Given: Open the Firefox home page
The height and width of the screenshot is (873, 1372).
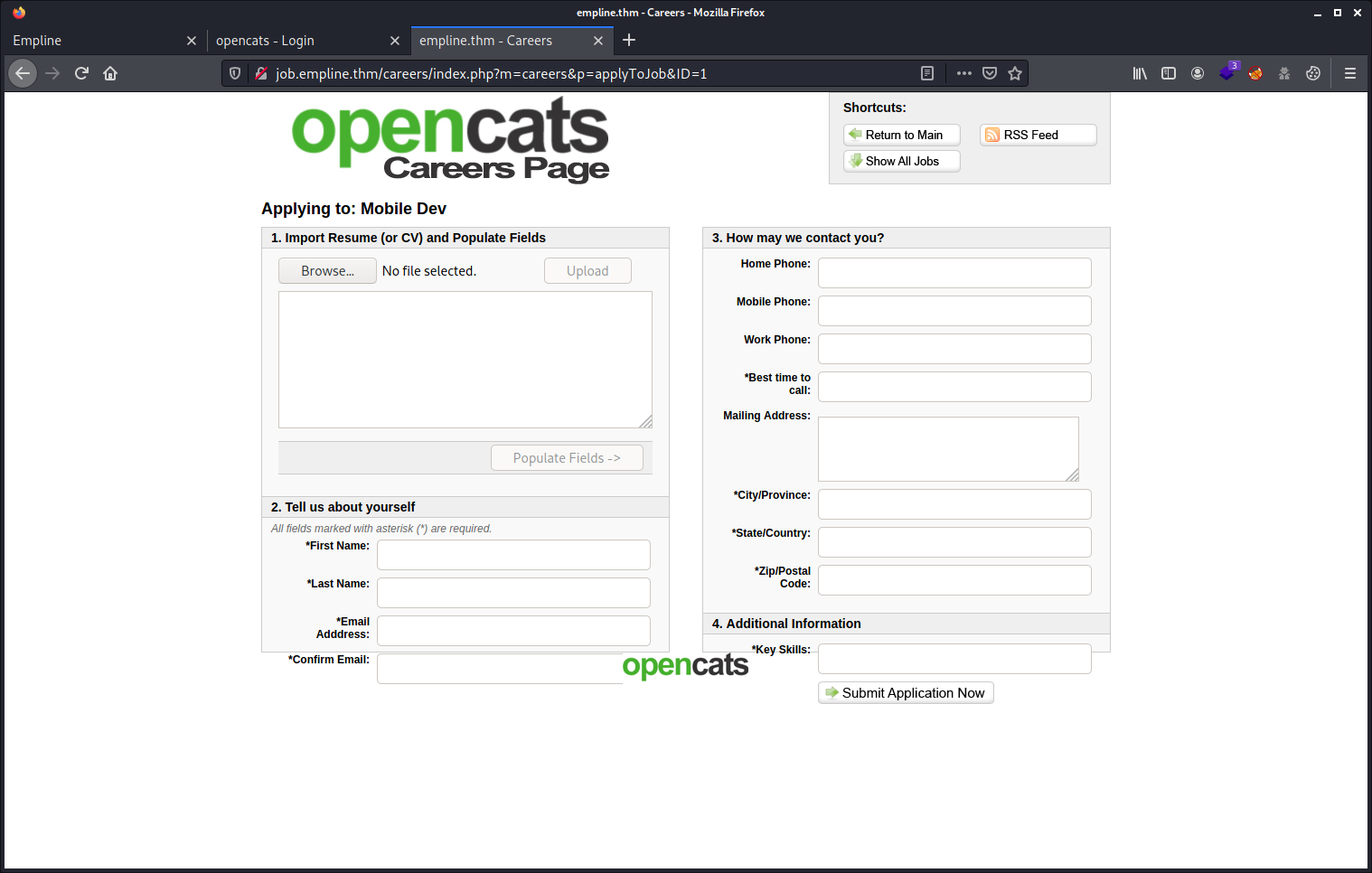Looking at the screenshot, I should [110, 73].
